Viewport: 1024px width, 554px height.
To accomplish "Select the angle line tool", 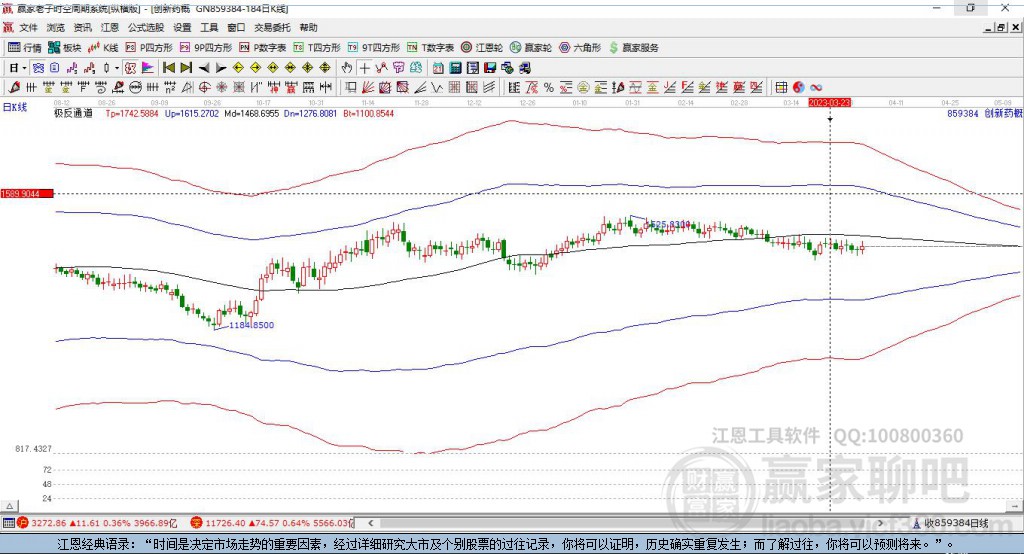I will point(420,87).
